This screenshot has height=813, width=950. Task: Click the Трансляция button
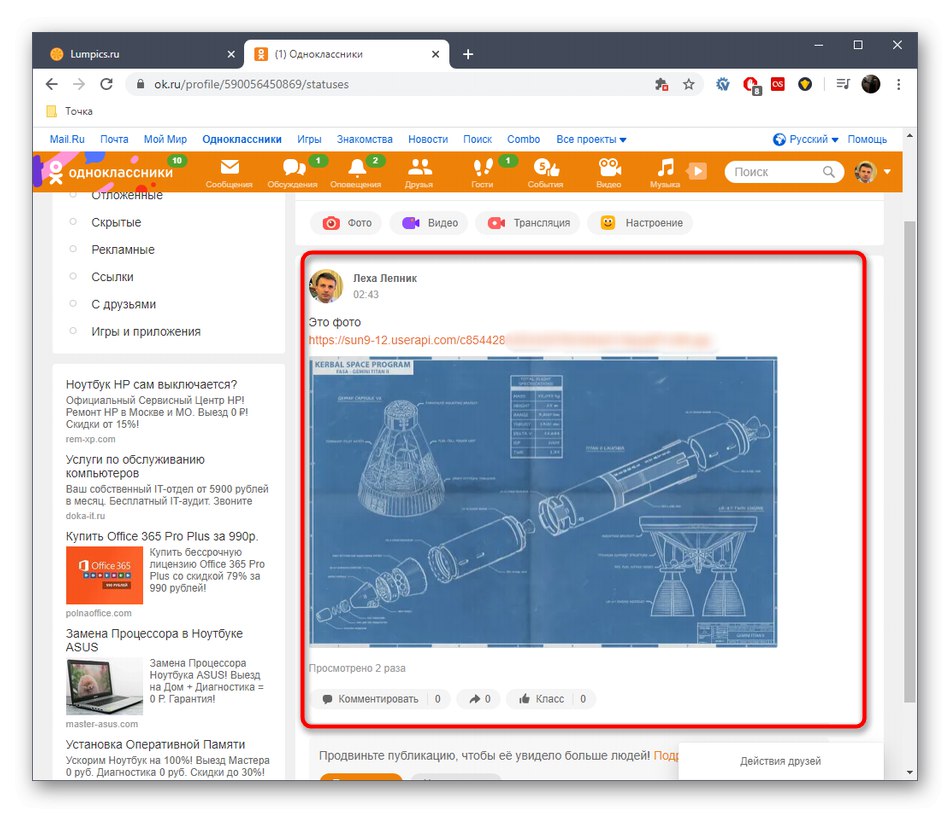[528, 223]
